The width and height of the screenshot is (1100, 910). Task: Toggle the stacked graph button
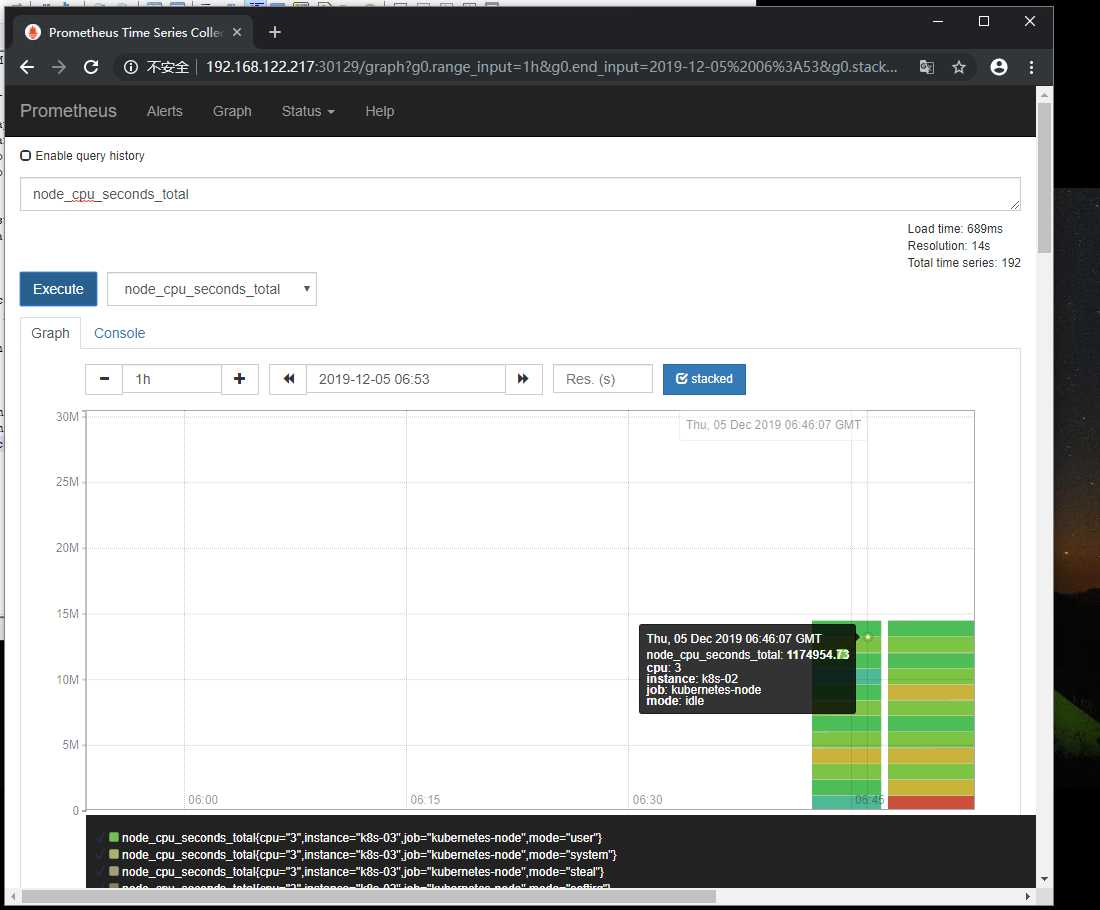pyautogui.click(x=704, y=379)
